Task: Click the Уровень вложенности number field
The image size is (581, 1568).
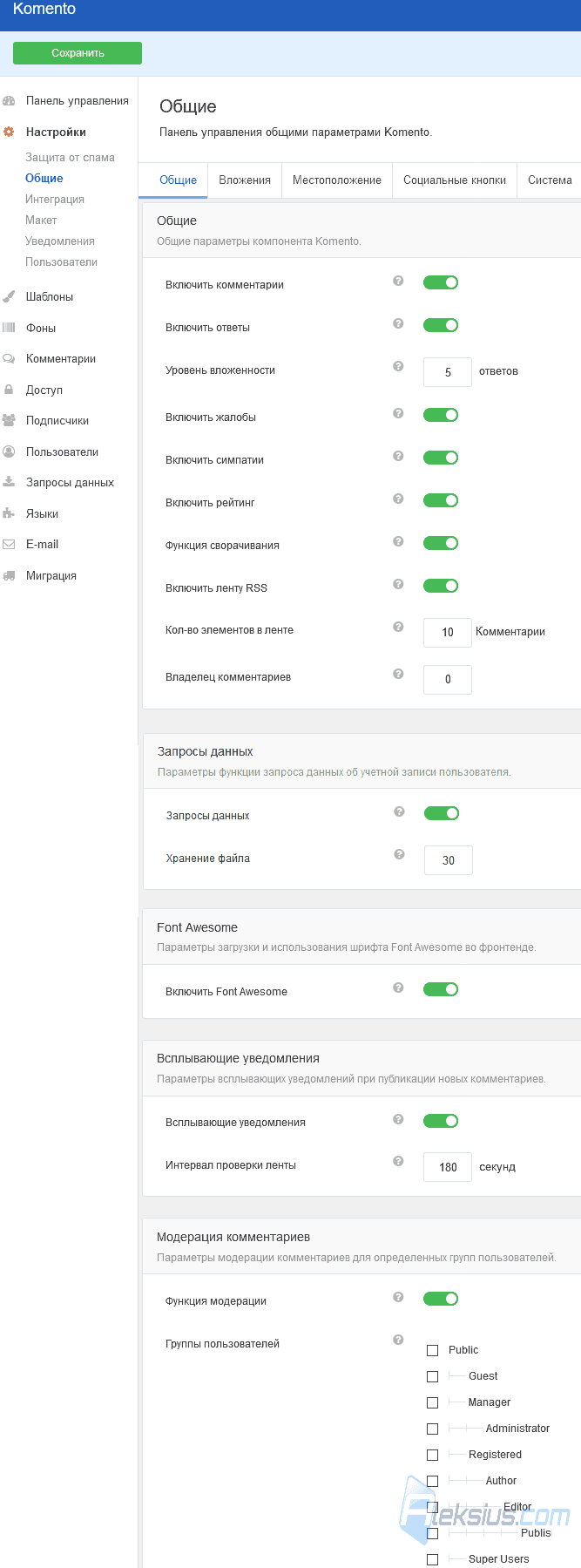Action: pyautogui.click(x=448, y=372)
